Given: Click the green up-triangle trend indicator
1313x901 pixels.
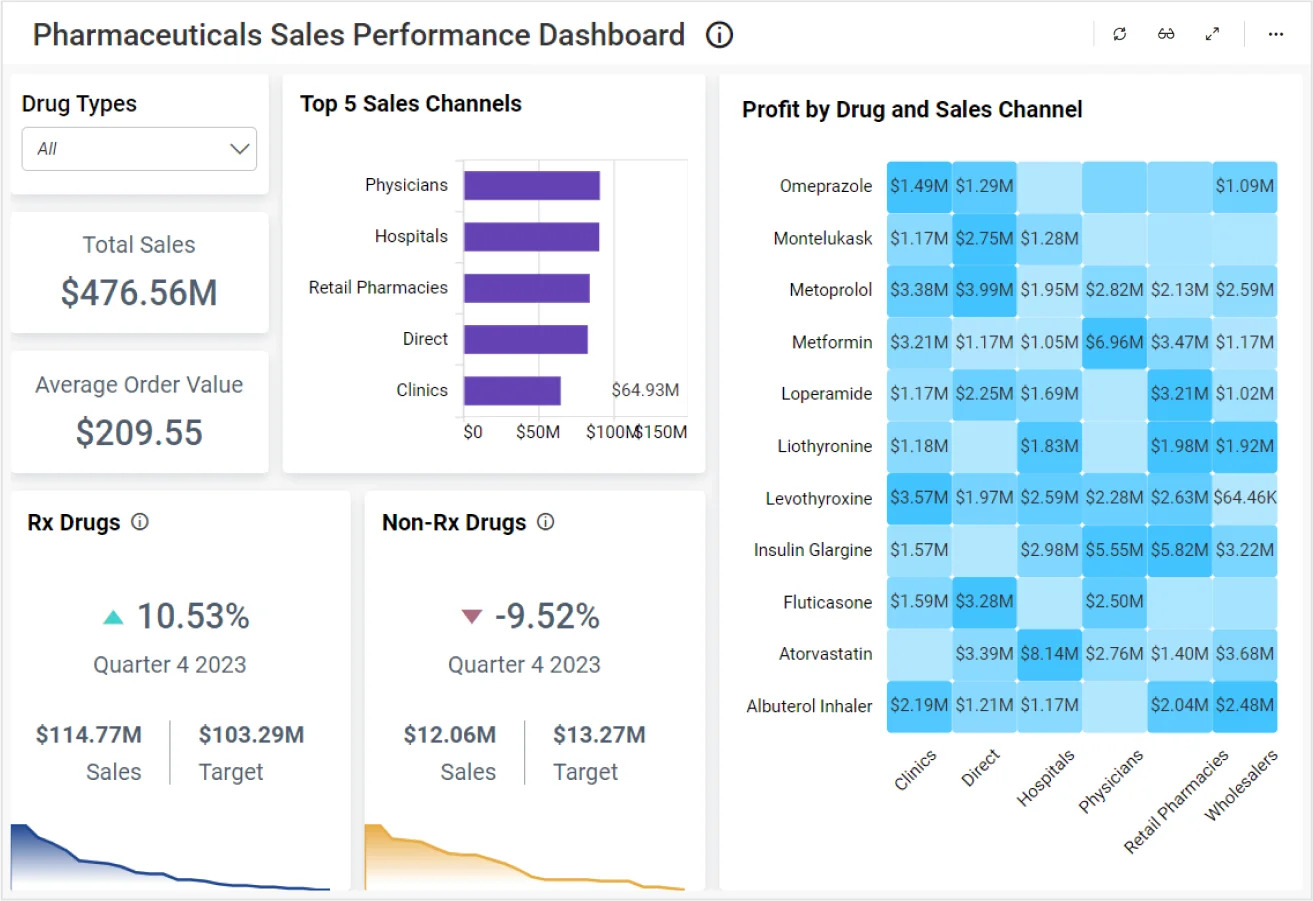Looking at the screenshot, I should [113, 618].
